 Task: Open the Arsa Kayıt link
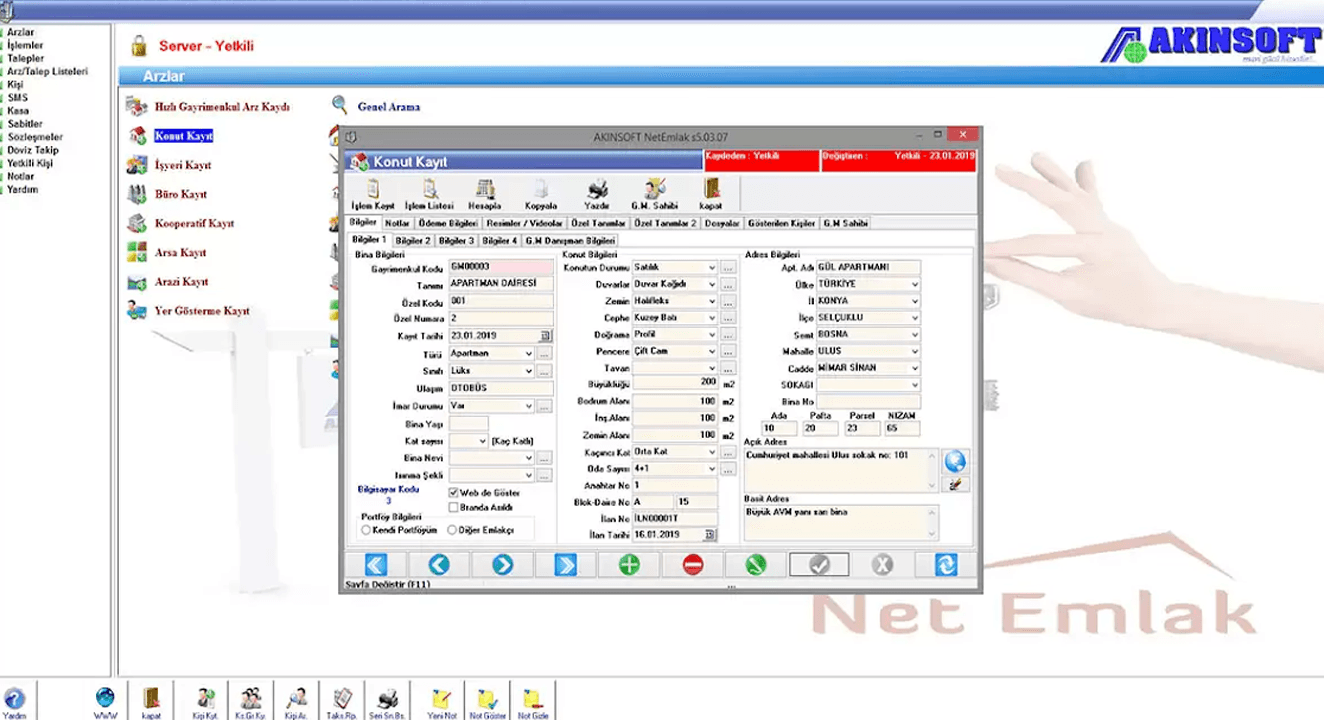[x=181, y=253]
